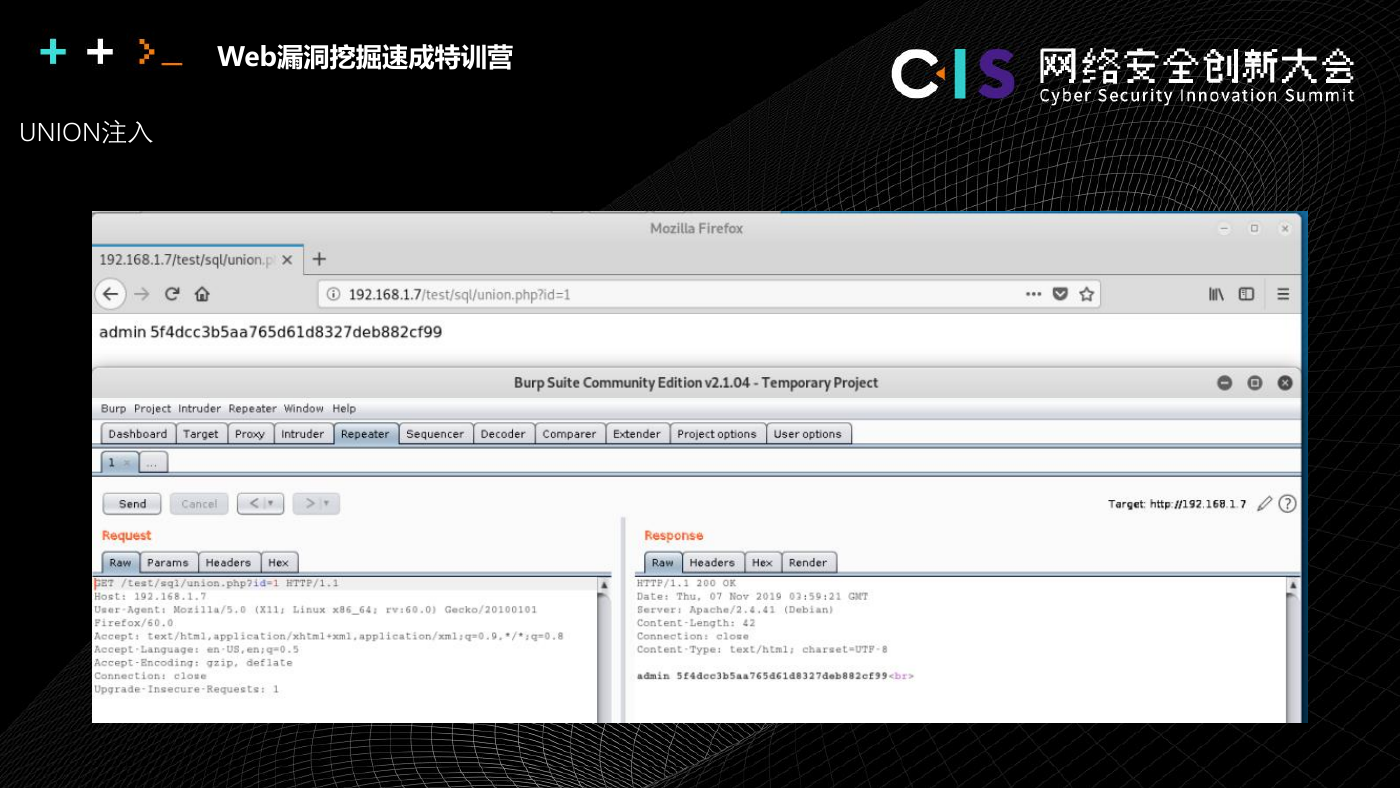Open the Intruder menu in menu bar
The width and height of the screenshot is (1400, 788).
point(200,408)
